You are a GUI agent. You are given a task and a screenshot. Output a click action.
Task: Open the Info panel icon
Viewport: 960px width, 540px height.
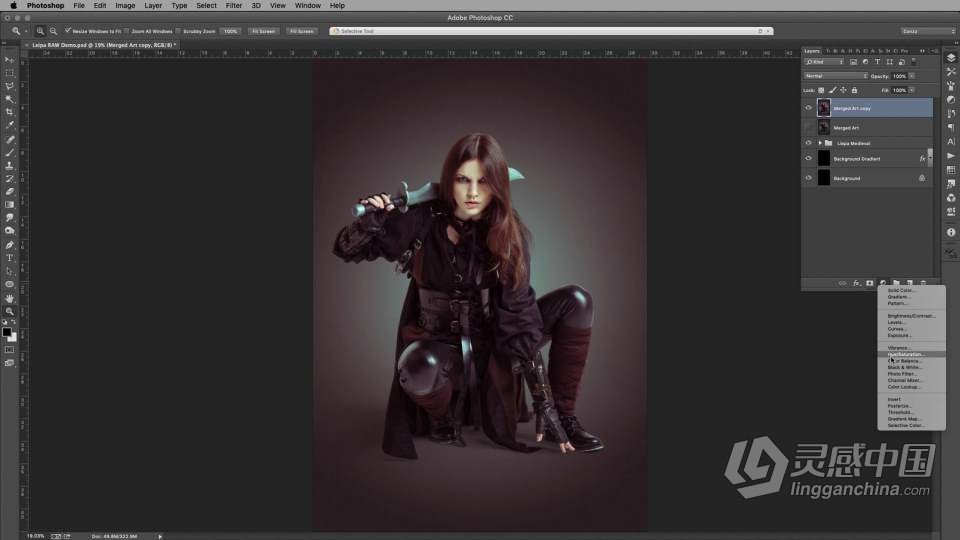[951, 232]
